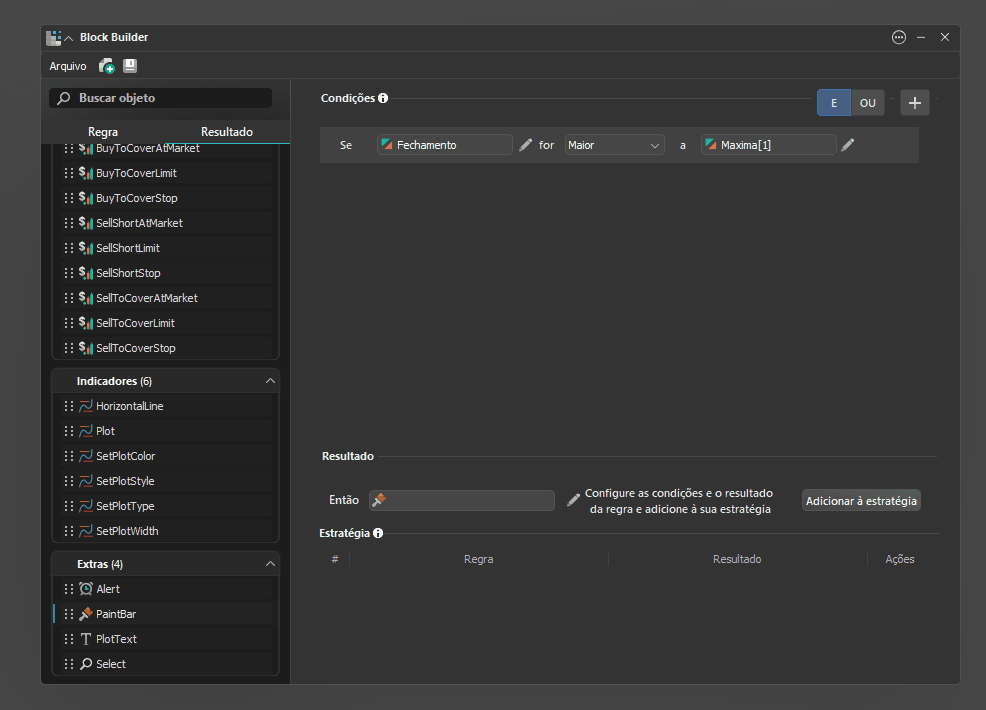Click Adicionar à estratégia button

pos(861,501)
